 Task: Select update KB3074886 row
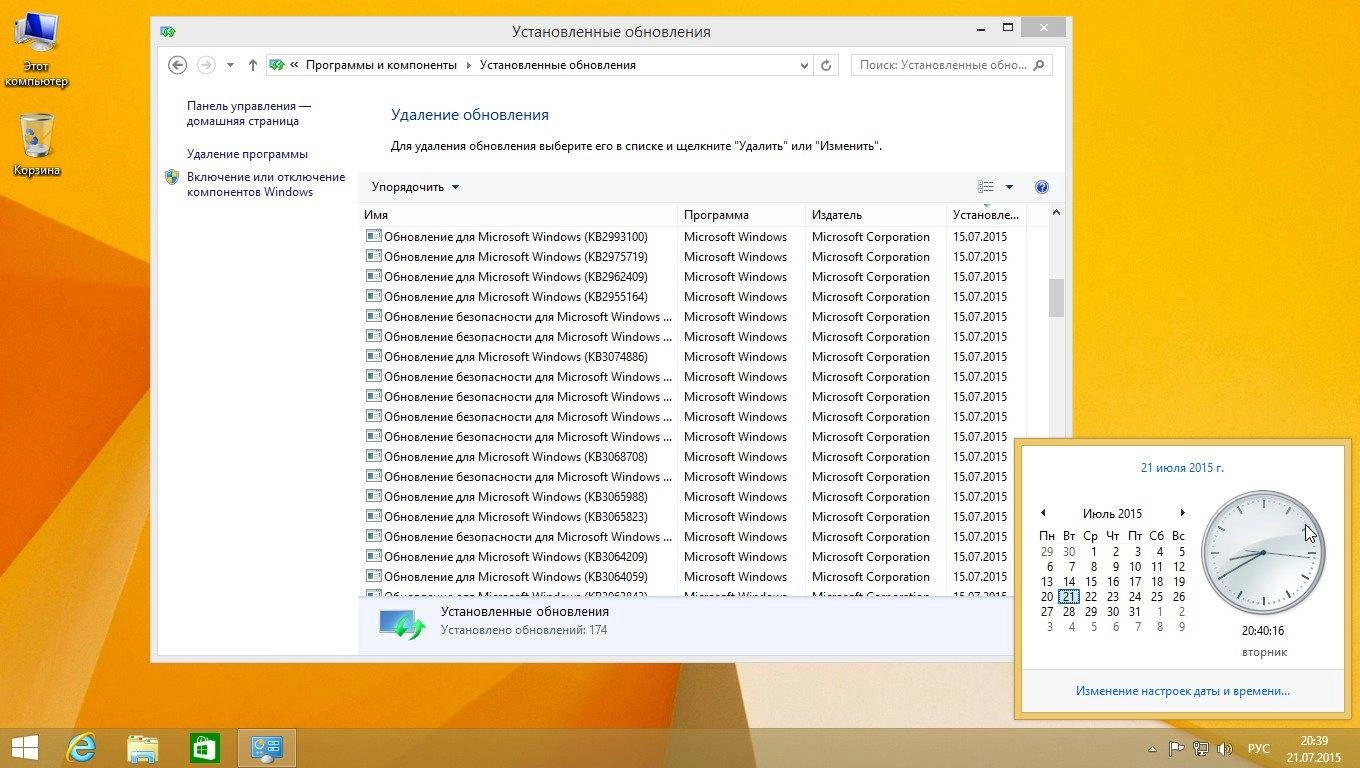pos(692,357)
